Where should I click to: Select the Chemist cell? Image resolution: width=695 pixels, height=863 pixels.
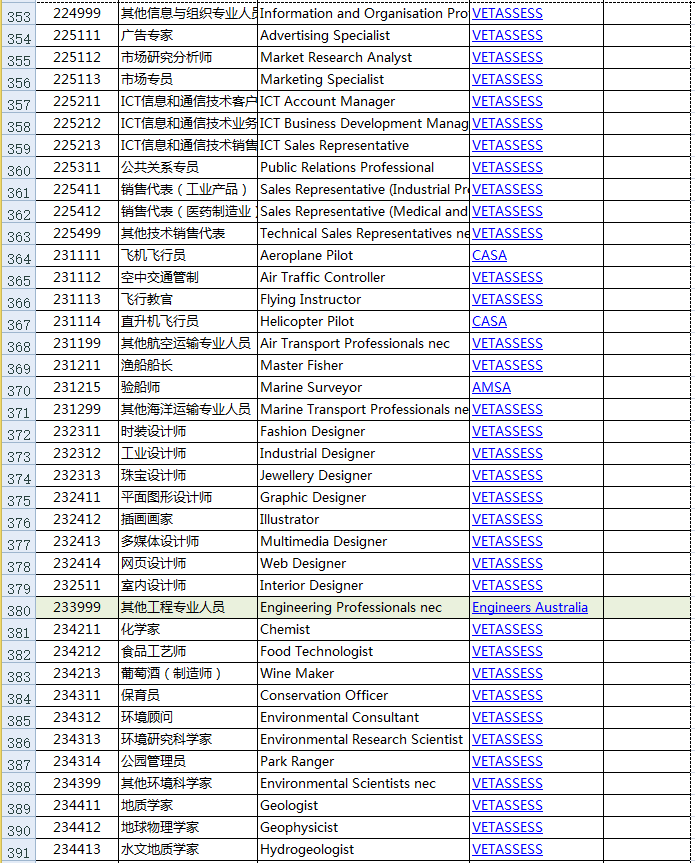click(363, 630)
